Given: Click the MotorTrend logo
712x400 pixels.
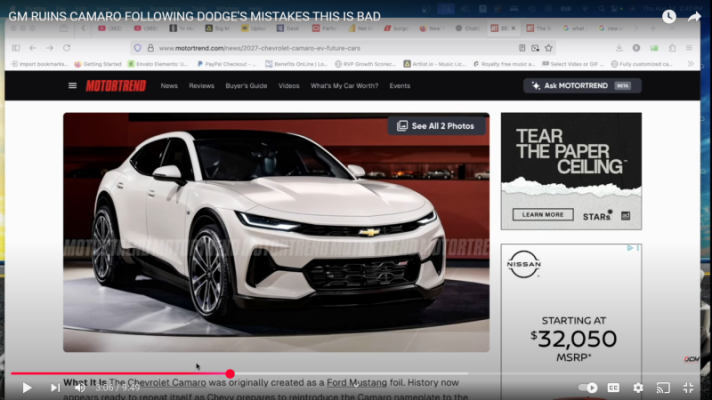Looking at the screenshot, I should click(115, 86).
